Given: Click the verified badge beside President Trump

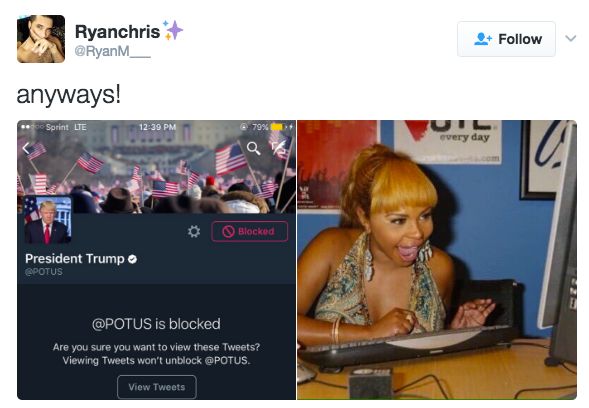Looking at the screenshot, I should [x=132, y=259].
